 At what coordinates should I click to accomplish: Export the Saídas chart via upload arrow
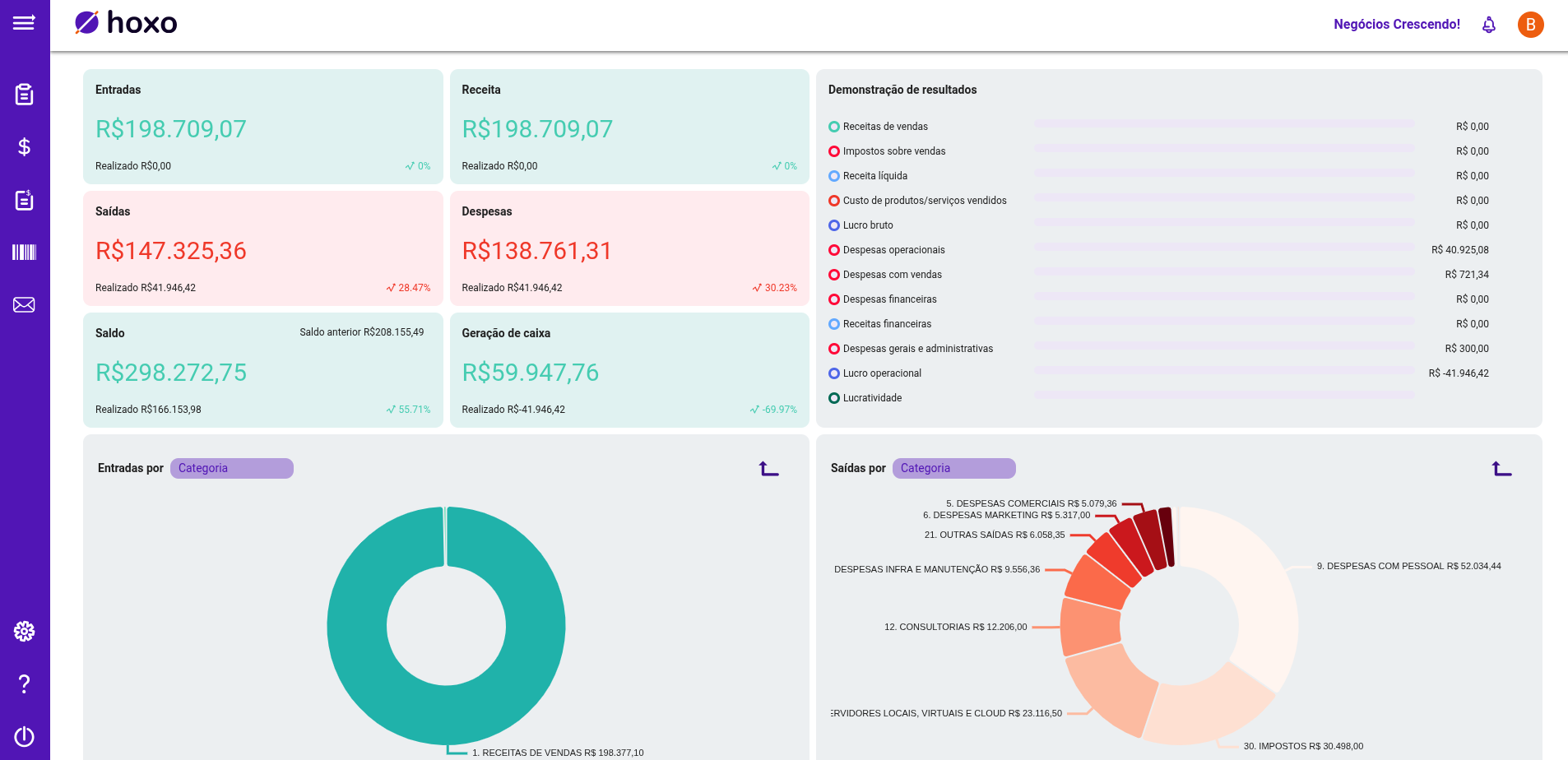click(1500, 469)
